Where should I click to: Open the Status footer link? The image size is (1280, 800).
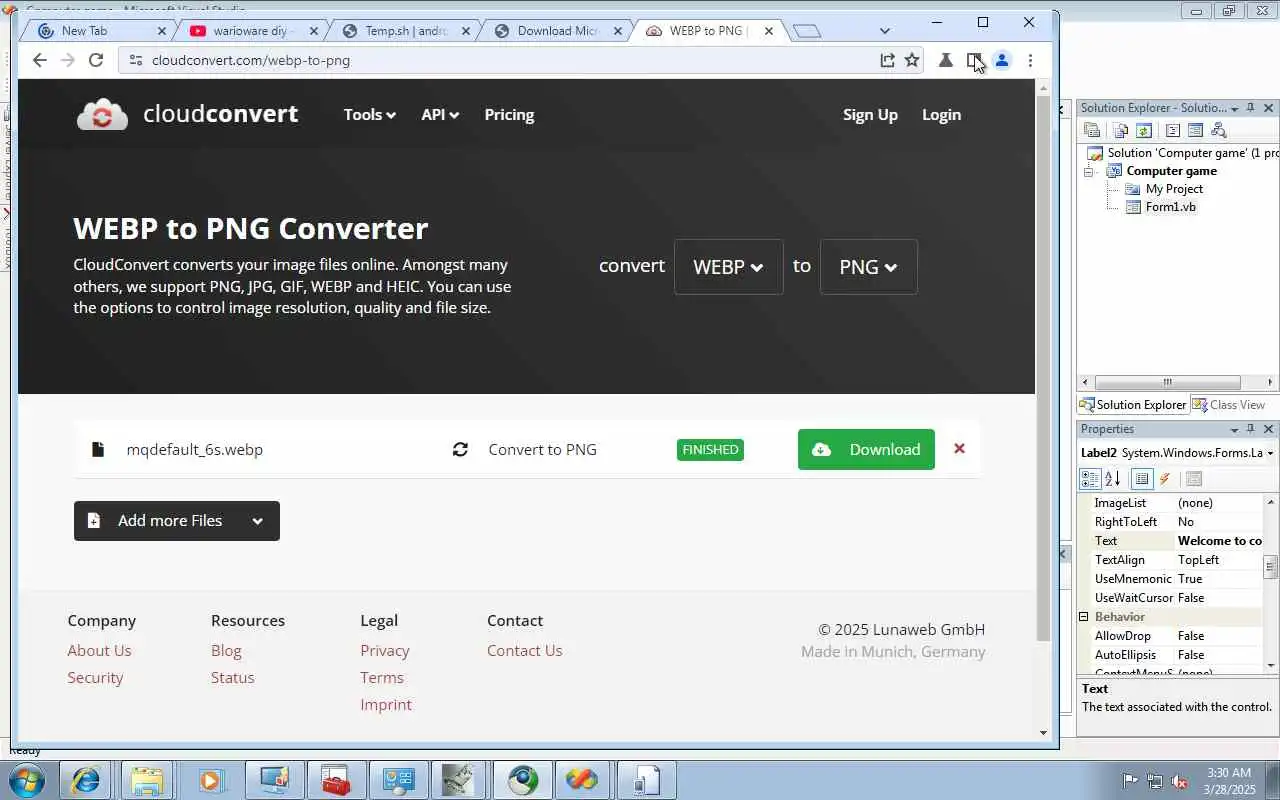click(232, 677)
